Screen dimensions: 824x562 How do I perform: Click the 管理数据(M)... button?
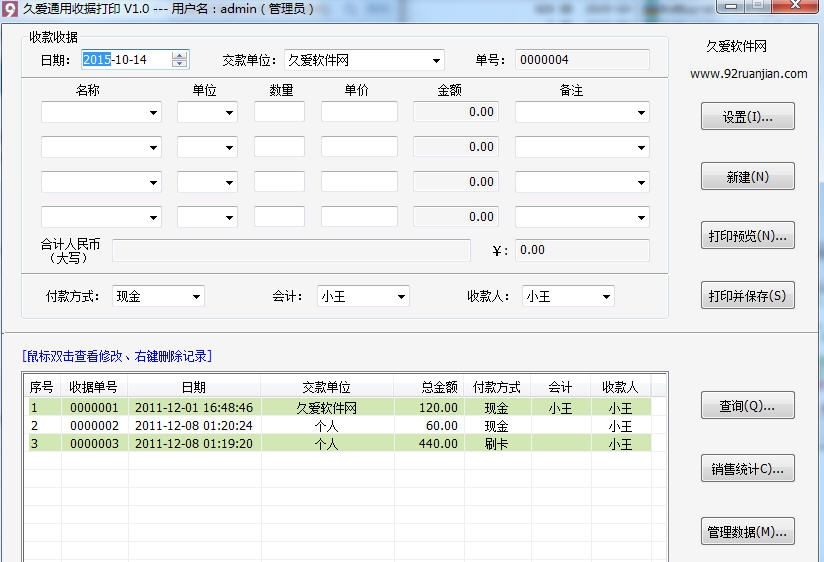pyautogui.click(x=747, y=532)
